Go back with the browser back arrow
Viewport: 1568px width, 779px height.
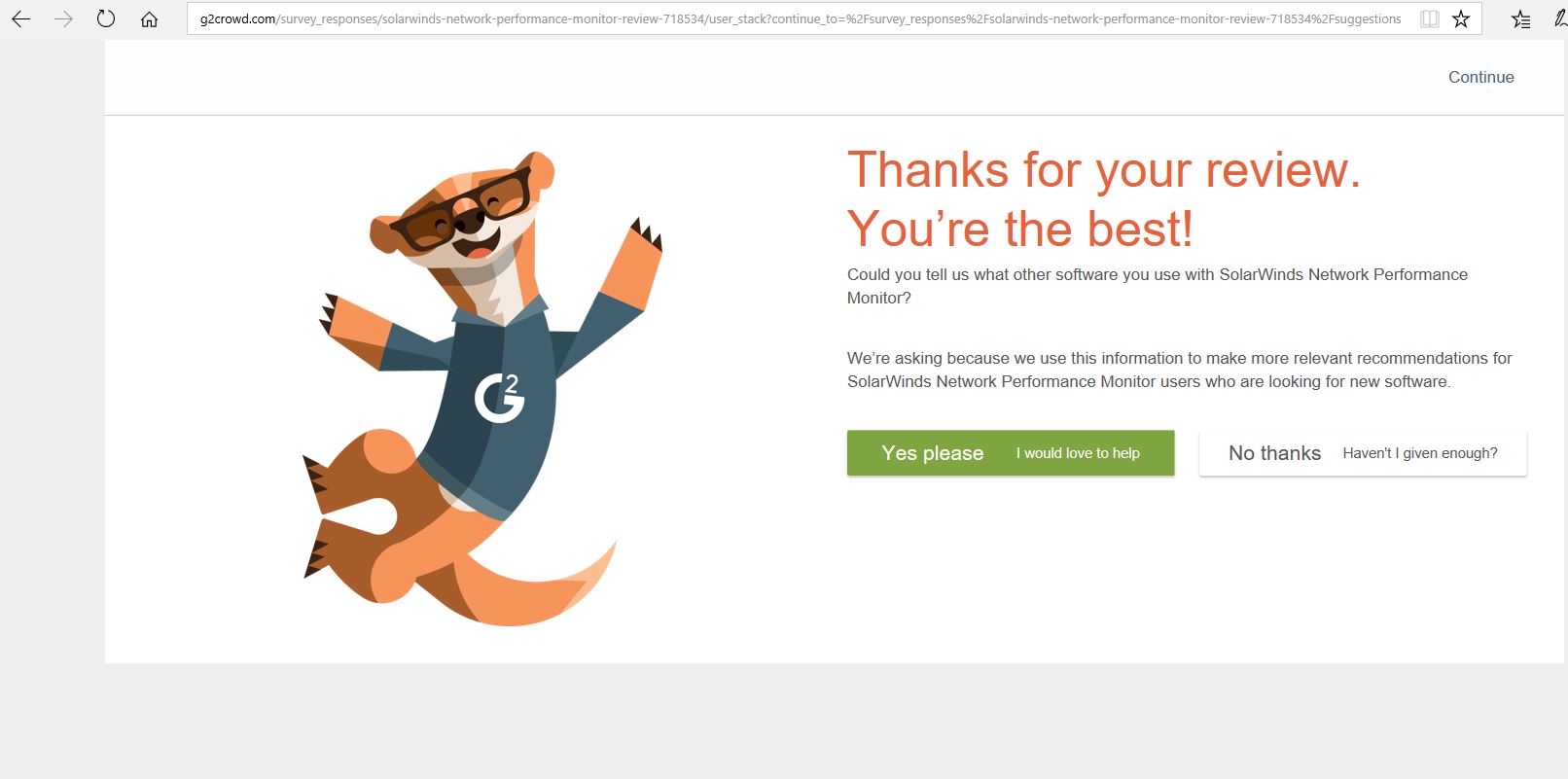(21, 18)
